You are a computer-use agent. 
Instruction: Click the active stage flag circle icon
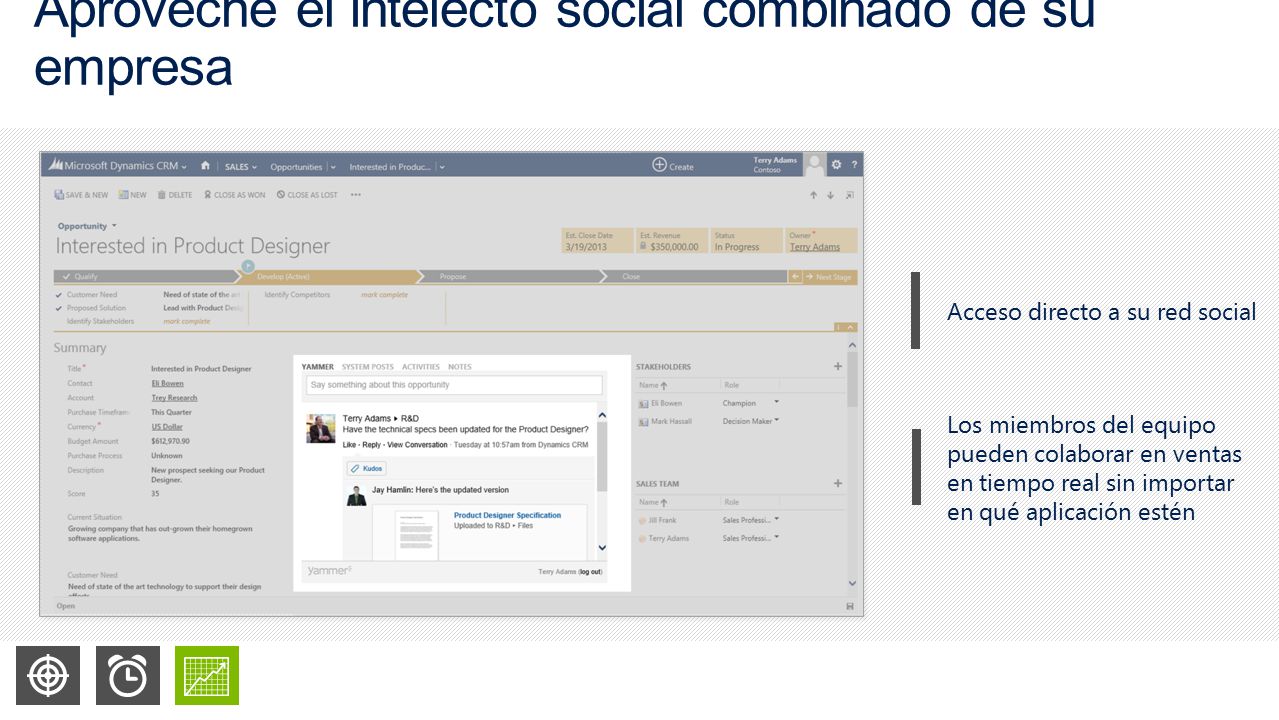point(248,267)
